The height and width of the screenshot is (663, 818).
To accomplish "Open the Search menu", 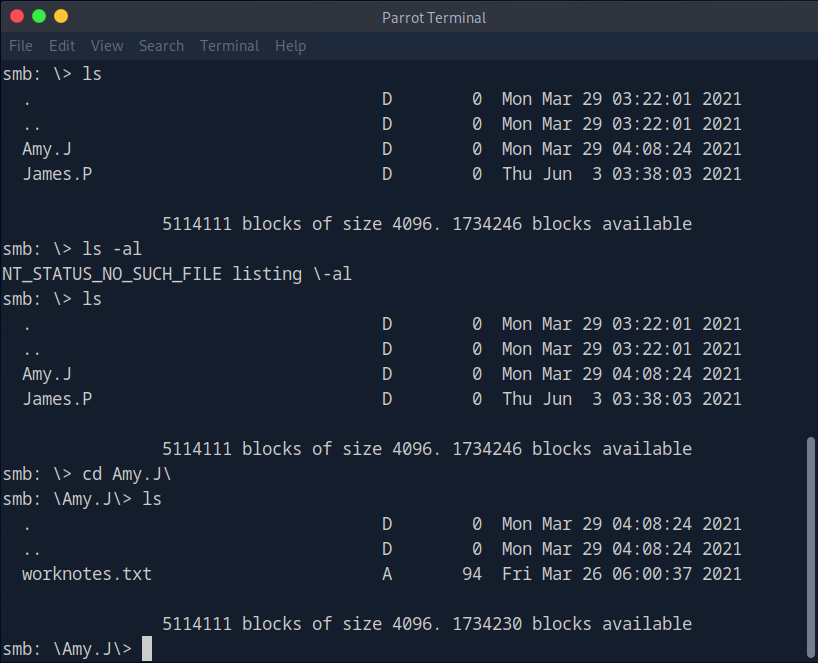I will point(161,46).
